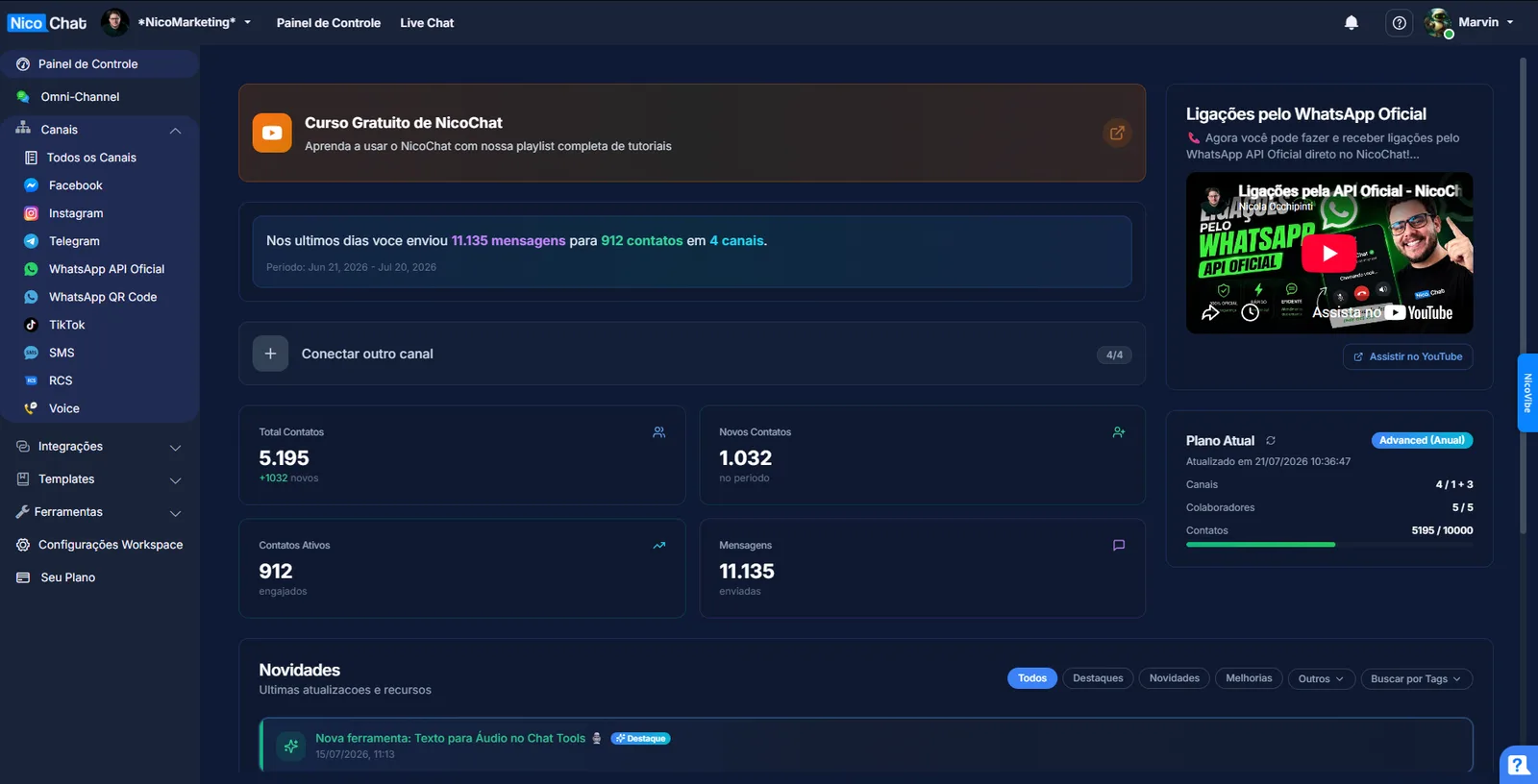Open WhatsApp QR Code channel
1538x784 pixels.
pos(101,297)
